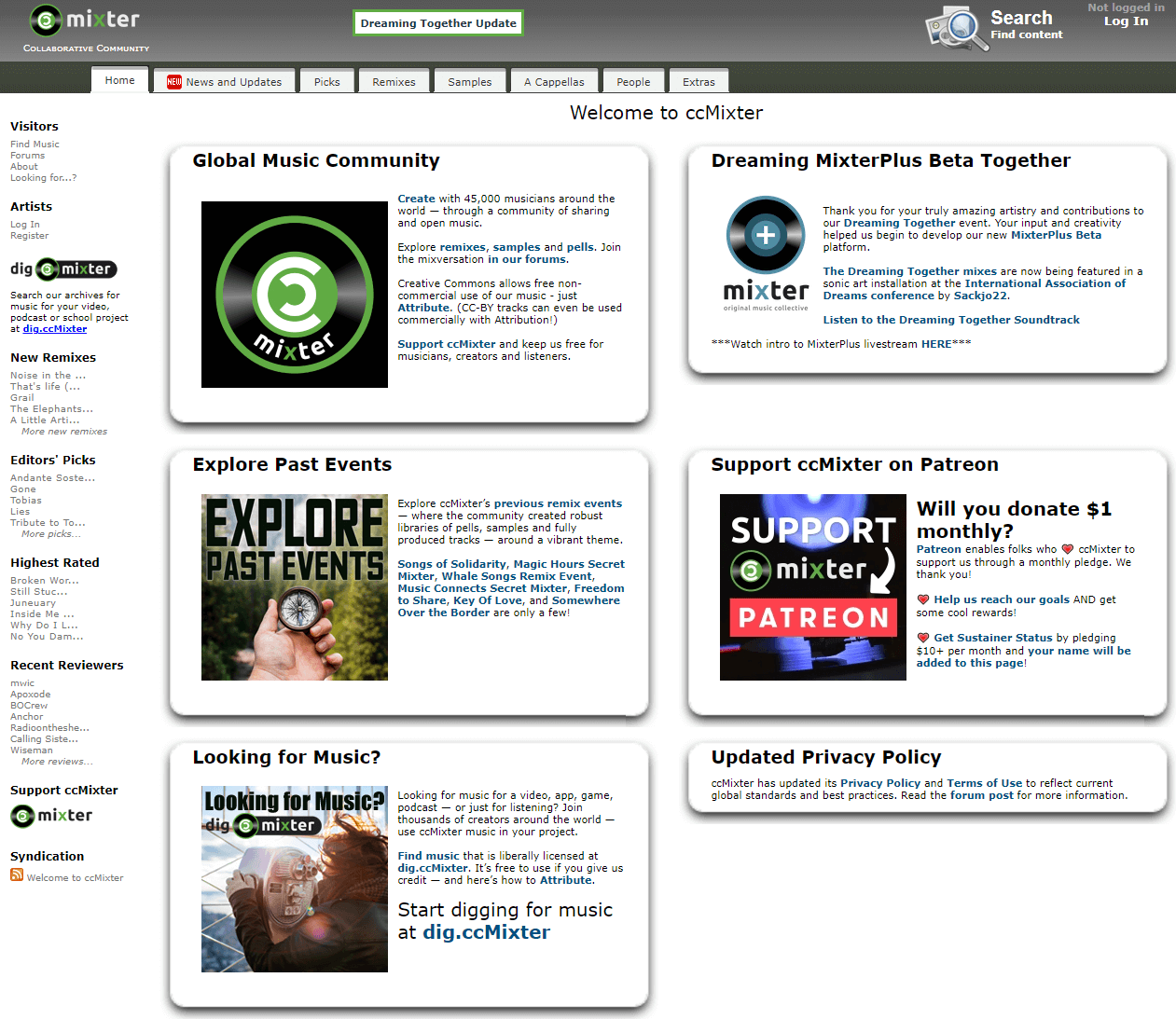Click the Patreon link in donate text

(938, 549)
